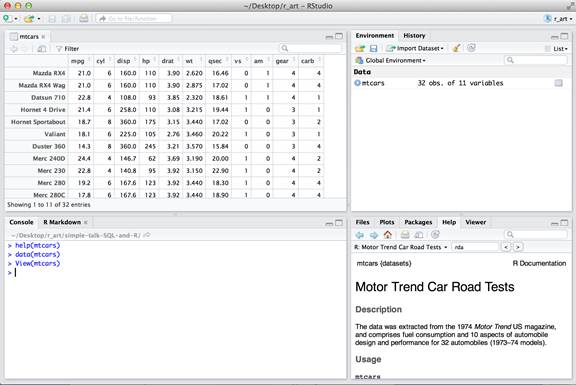Click the Save workspace floppy icon
The width and height of the screenshot is (576, 385).
point(374,48)
